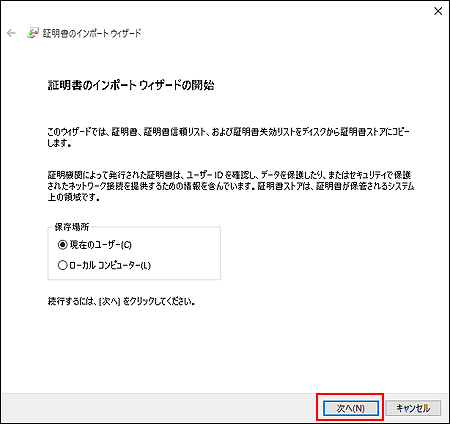Click the キャンセル button
Screen dimensions: 450x424
pos(413,408)
